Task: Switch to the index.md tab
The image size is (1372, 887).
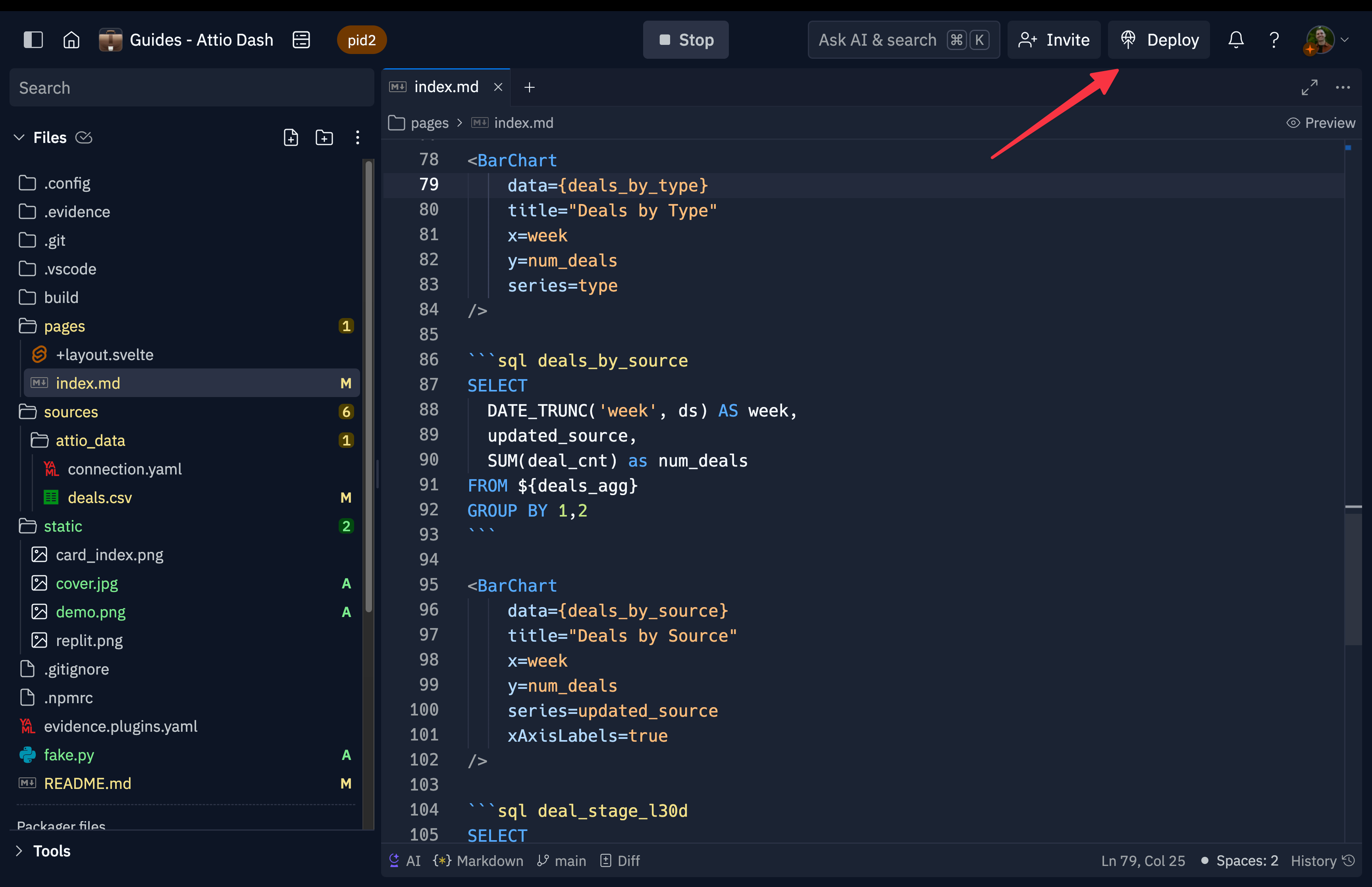Action: point(446,87)
